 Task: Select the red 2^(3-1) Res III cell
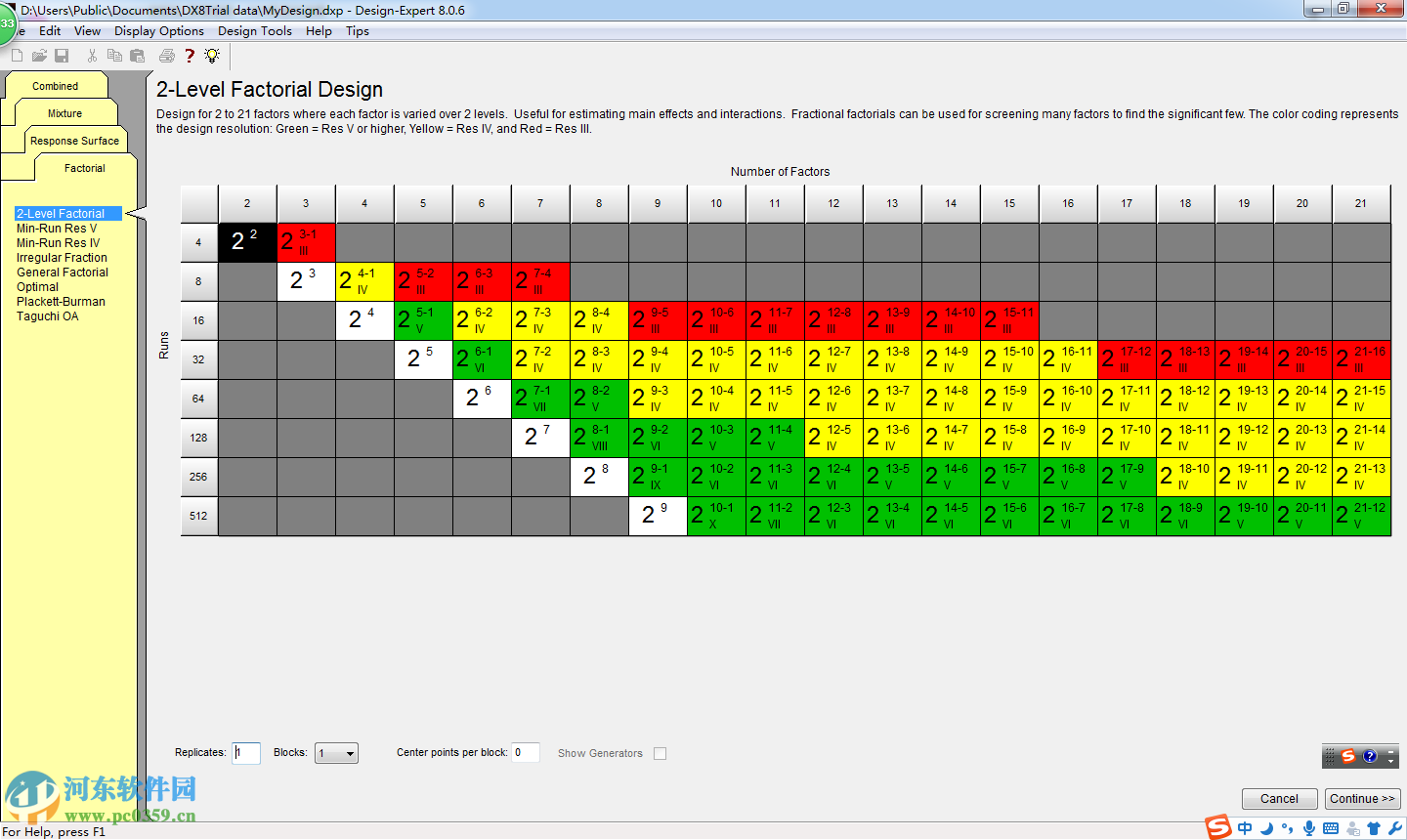tap(306, 242)
